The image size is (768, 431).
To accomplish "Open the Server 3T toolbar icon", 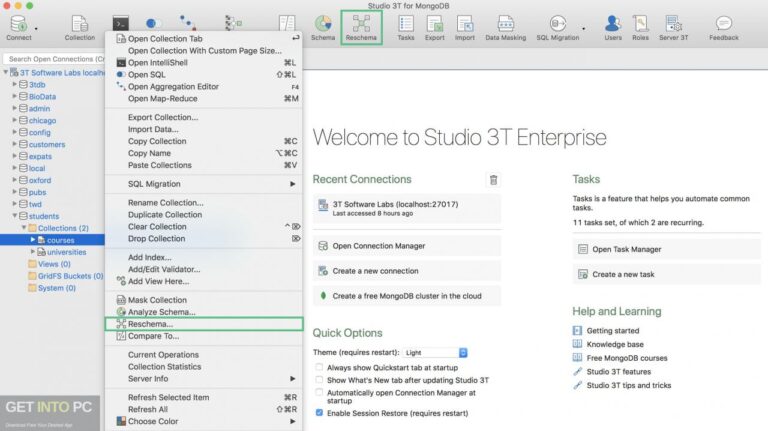I will 673,24.
